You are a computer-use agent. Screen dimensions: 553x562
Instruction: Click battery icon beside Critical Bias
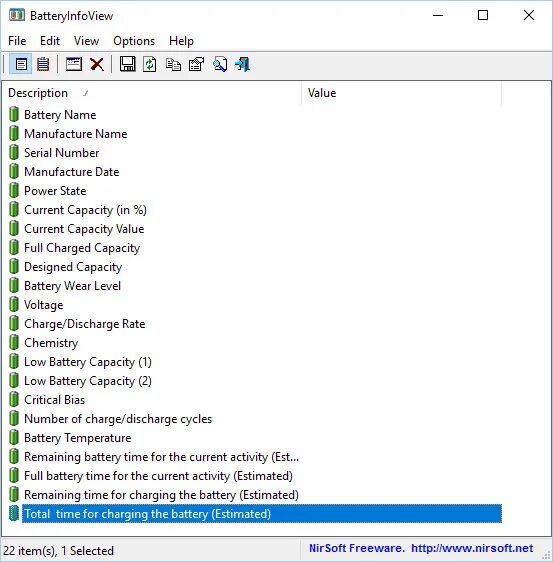point(14,399)
